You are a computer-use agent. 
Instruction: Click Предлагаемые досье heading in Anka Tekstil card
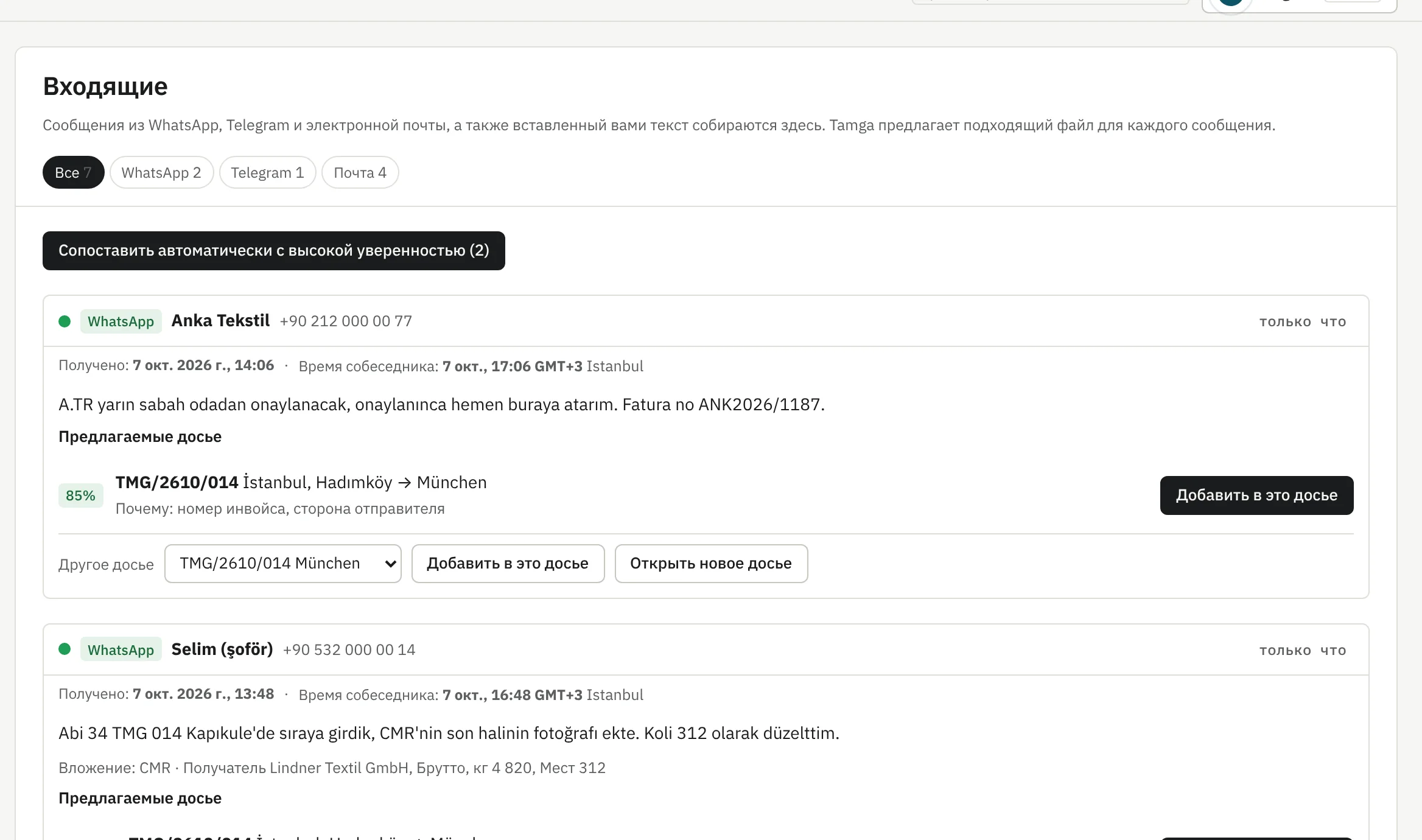pos(140,437)
